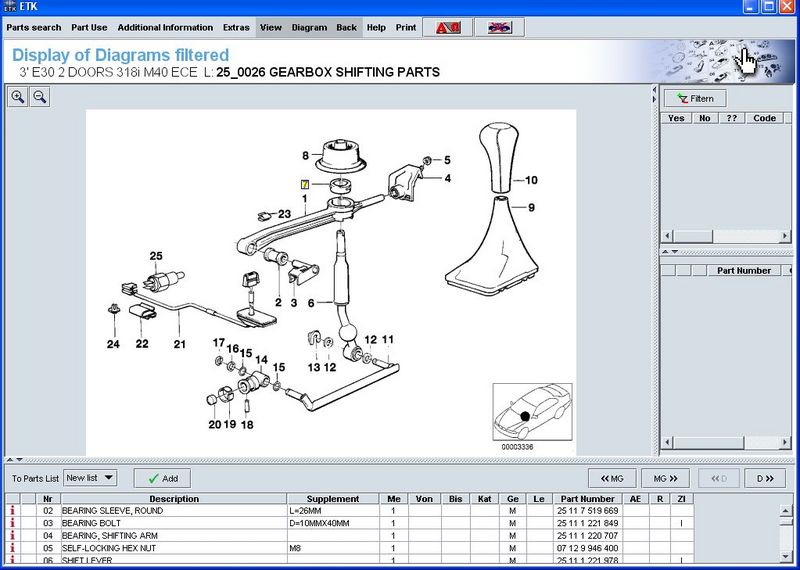Viewport: 800px width, 570px height.
Task: Open info icon for row 03 bearing bolt
Action: (12, 523)
